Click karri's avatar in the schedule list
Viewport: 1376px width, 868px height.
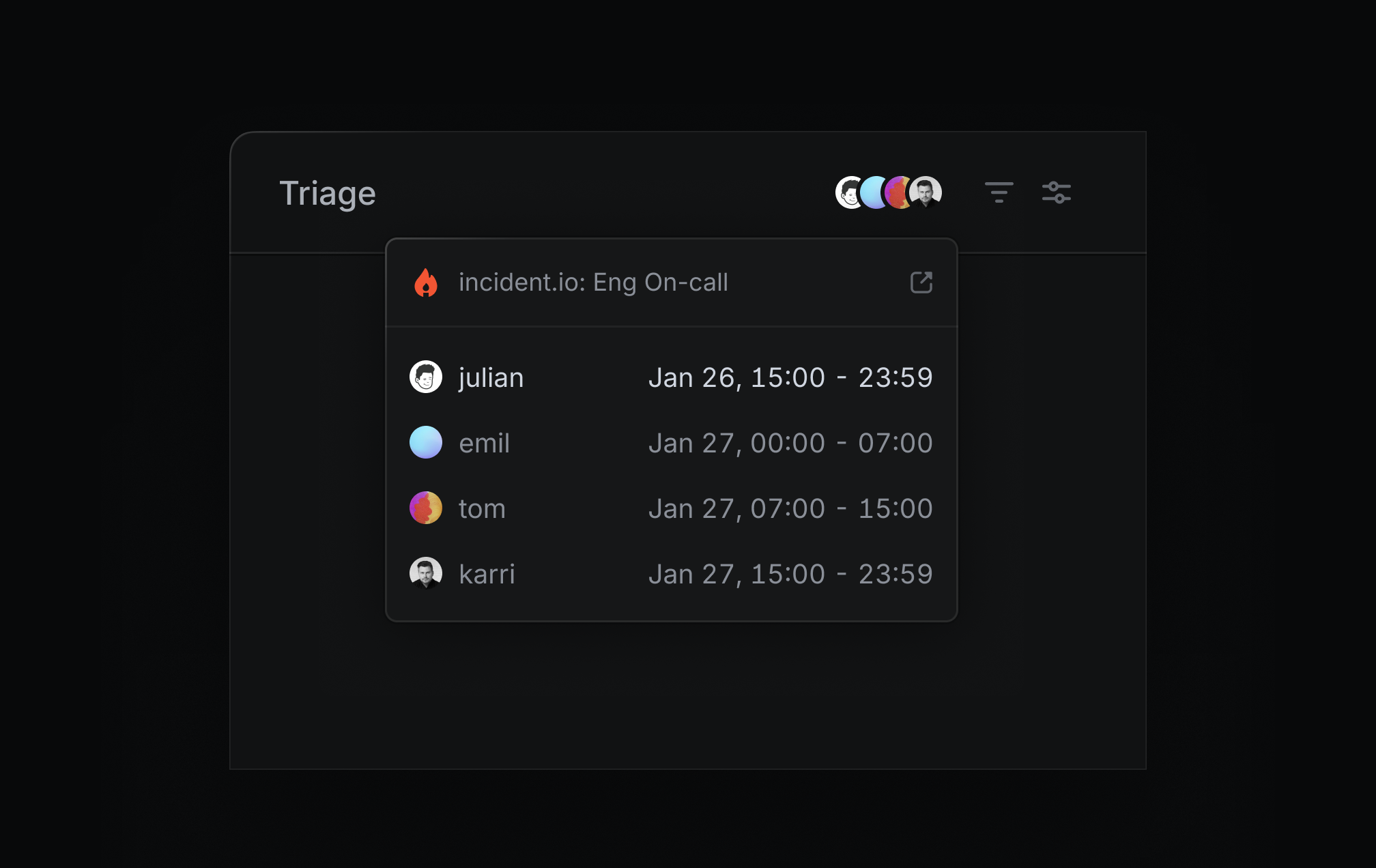(426, 574)
